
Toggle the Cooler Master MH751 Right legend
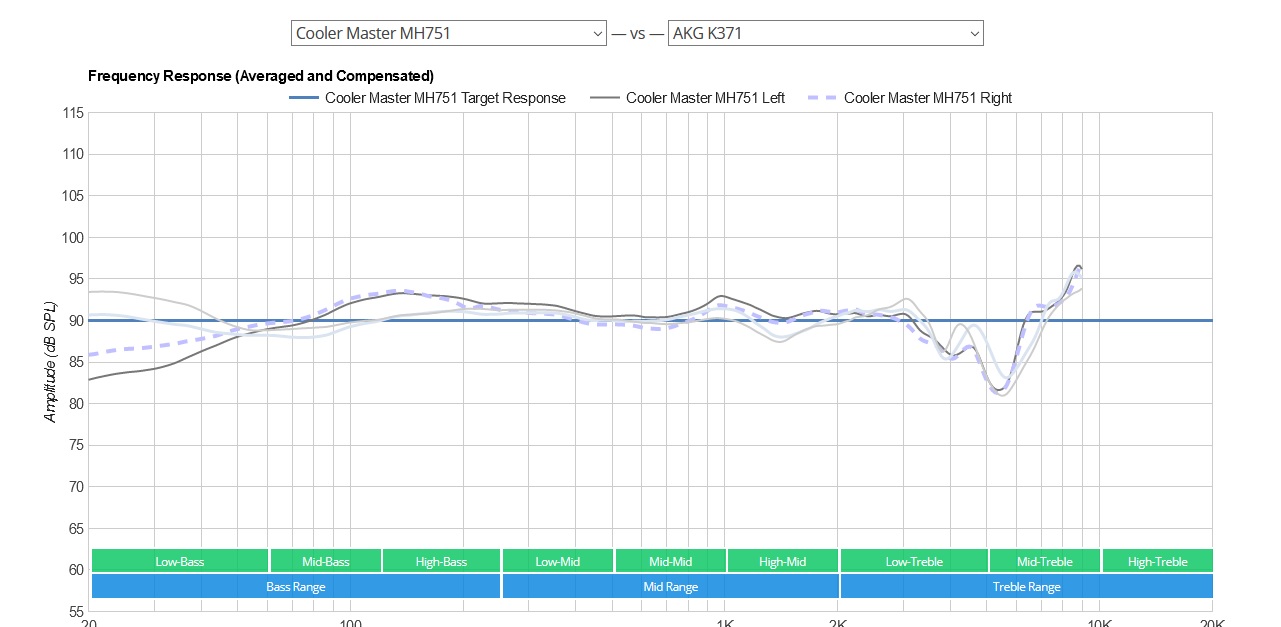pyautogui.click(x=910, y=98)
